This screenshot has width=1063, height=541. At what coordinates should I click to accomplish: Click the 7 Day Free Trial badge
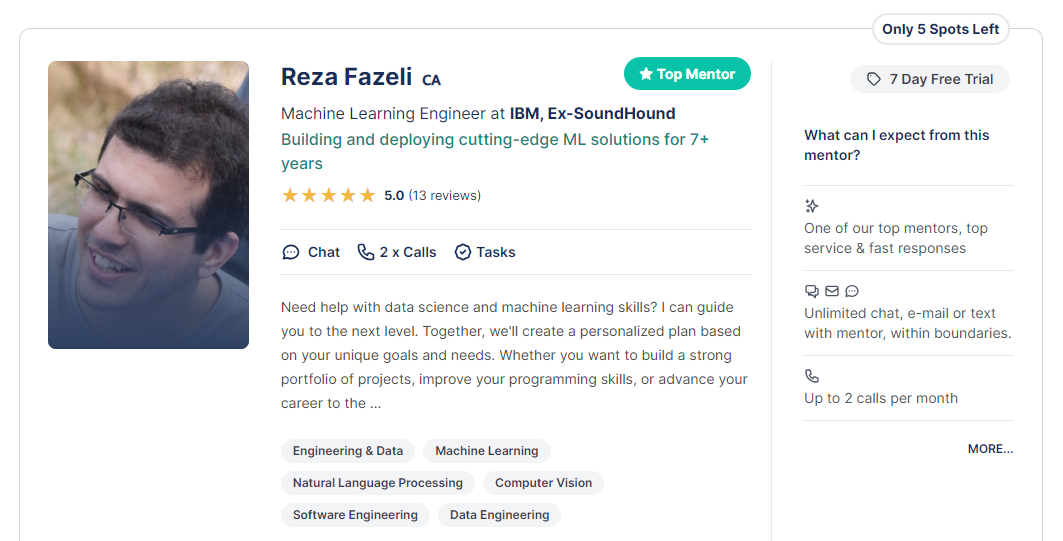pos(929,79)
